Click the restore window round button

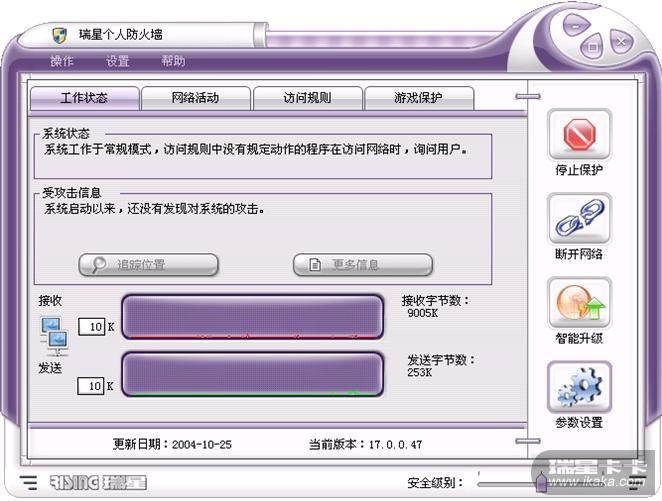click(x=593, y=47)
